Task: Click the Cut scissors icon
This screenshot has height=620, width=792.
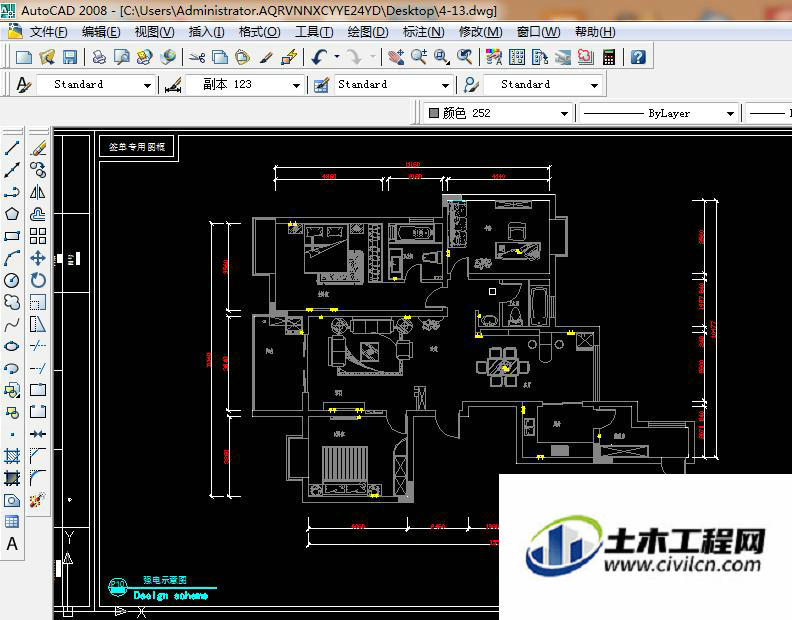Action: point(197,57)
